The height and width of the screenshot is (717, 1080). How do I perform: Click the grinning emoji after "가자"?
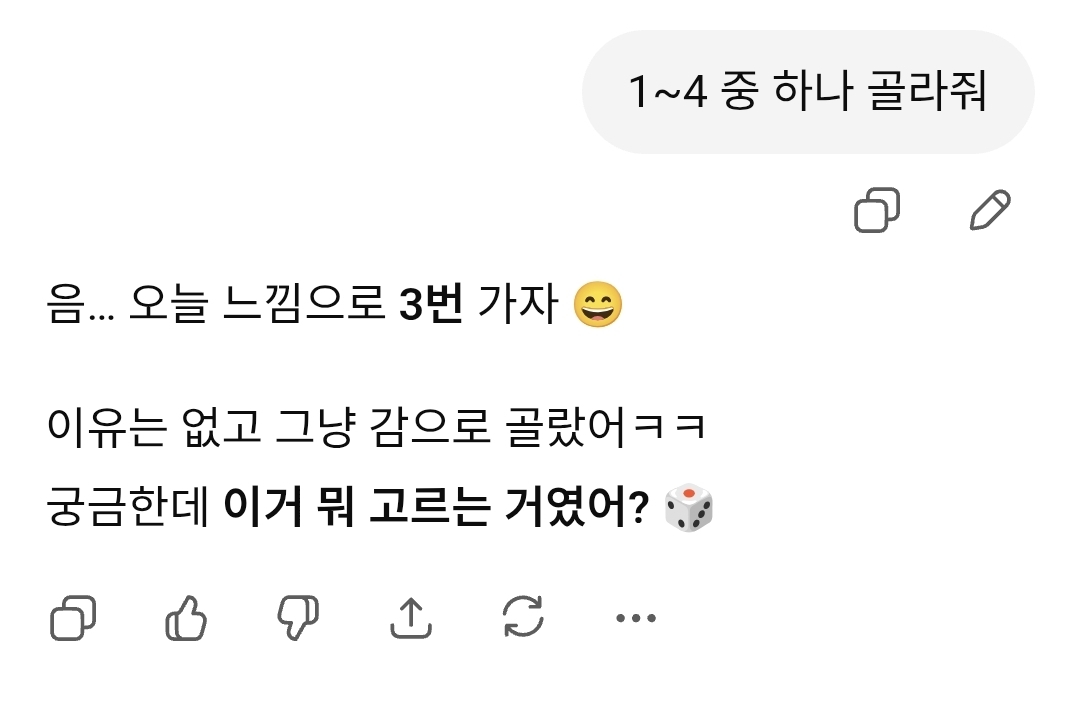597,306
